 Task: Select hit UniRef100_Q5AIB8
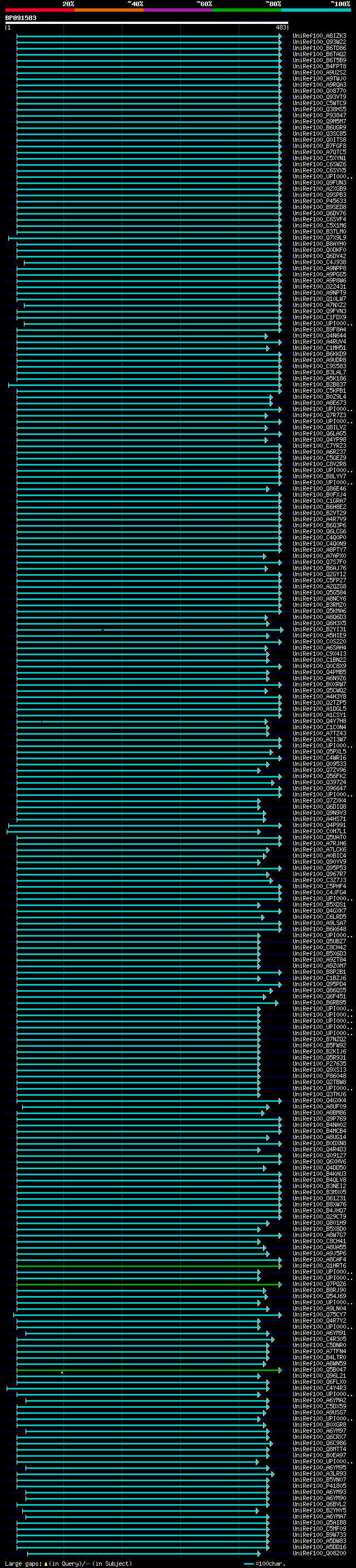[x=319, y=1524]
